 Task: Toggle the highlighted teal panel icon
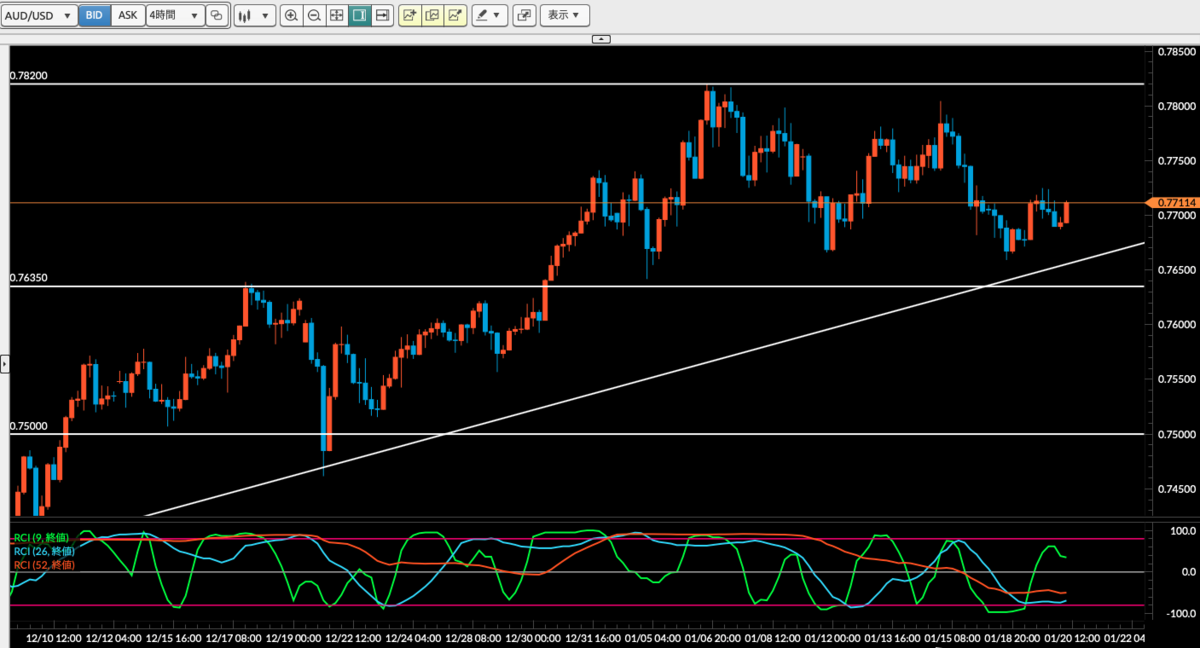(x=360, y=15)
